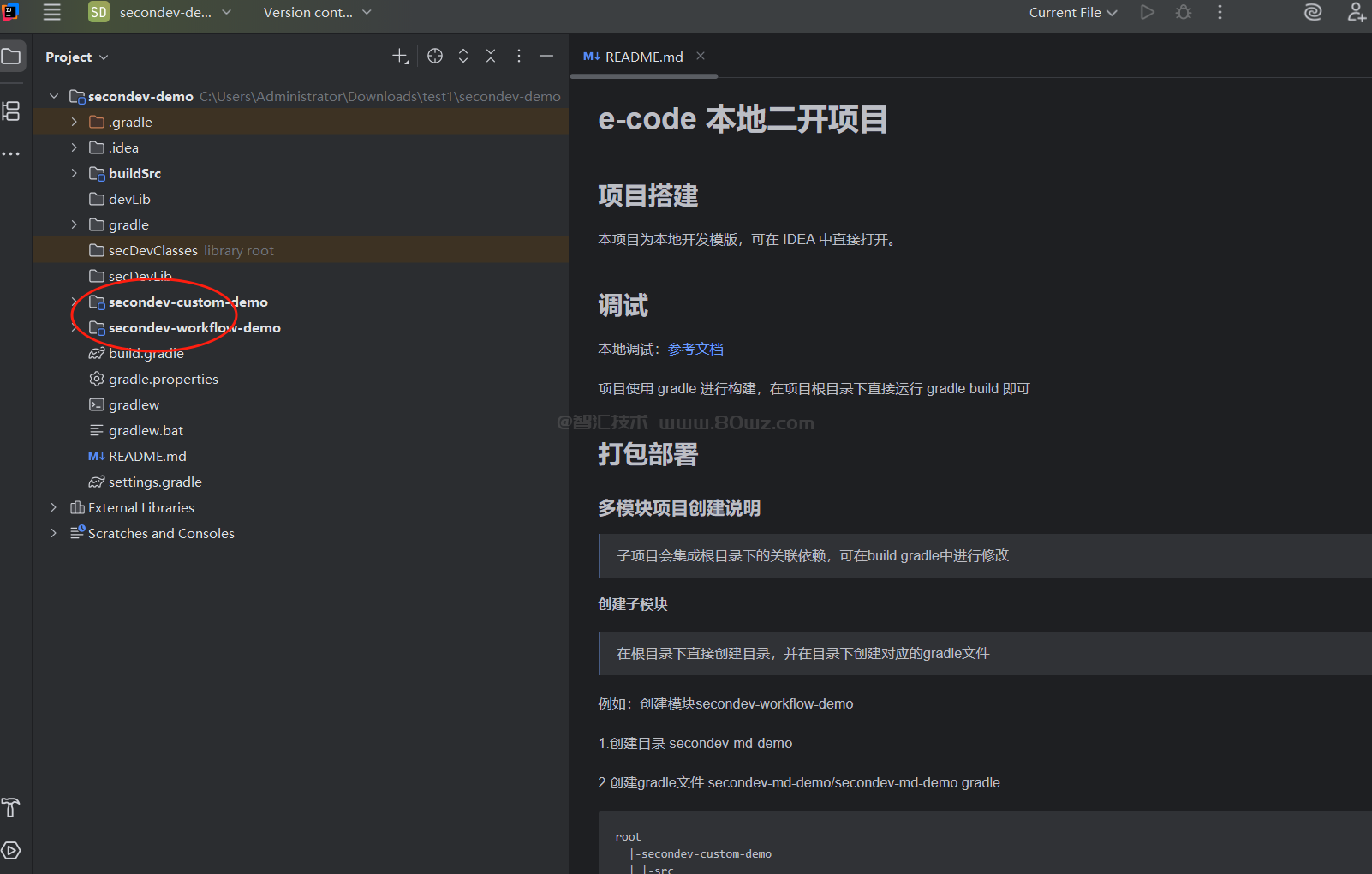Click the Debug bug icon
Viewport: 1372px width, 874px height.
(1184, 12)
